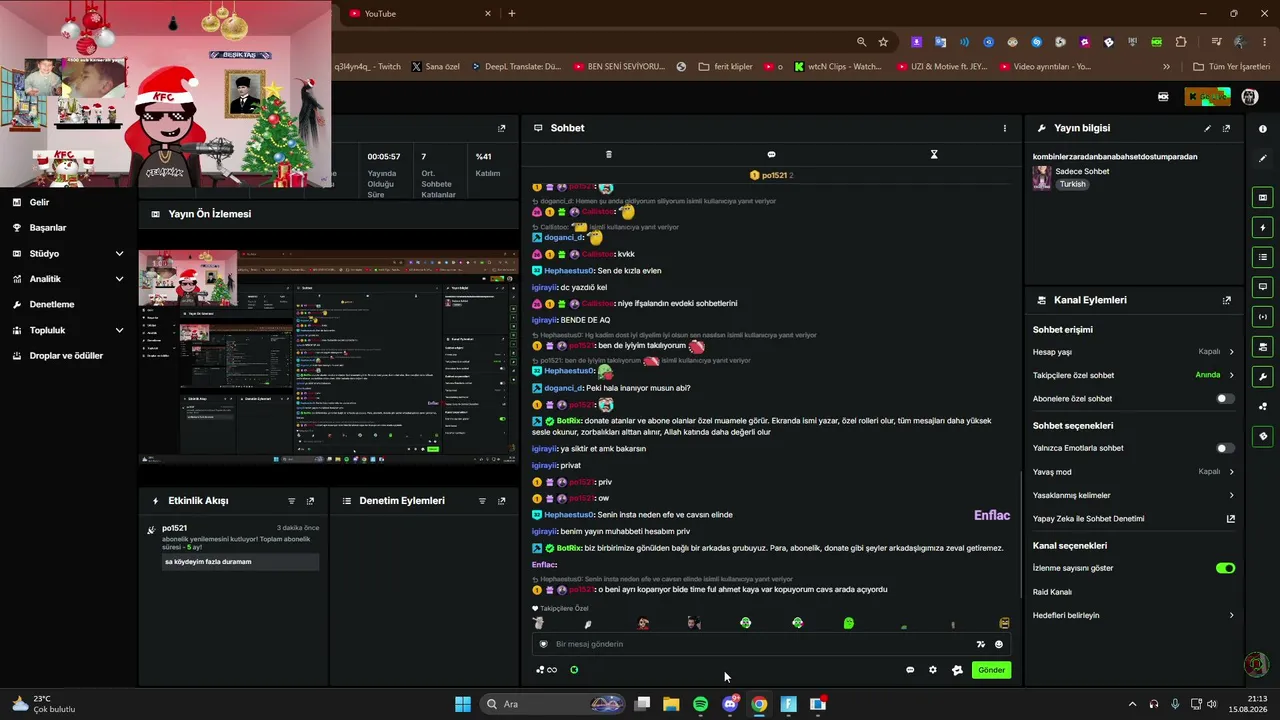Screen dimensions: 1280x720
Task: Open Discord from the taskbar
Action: (730, 704)
